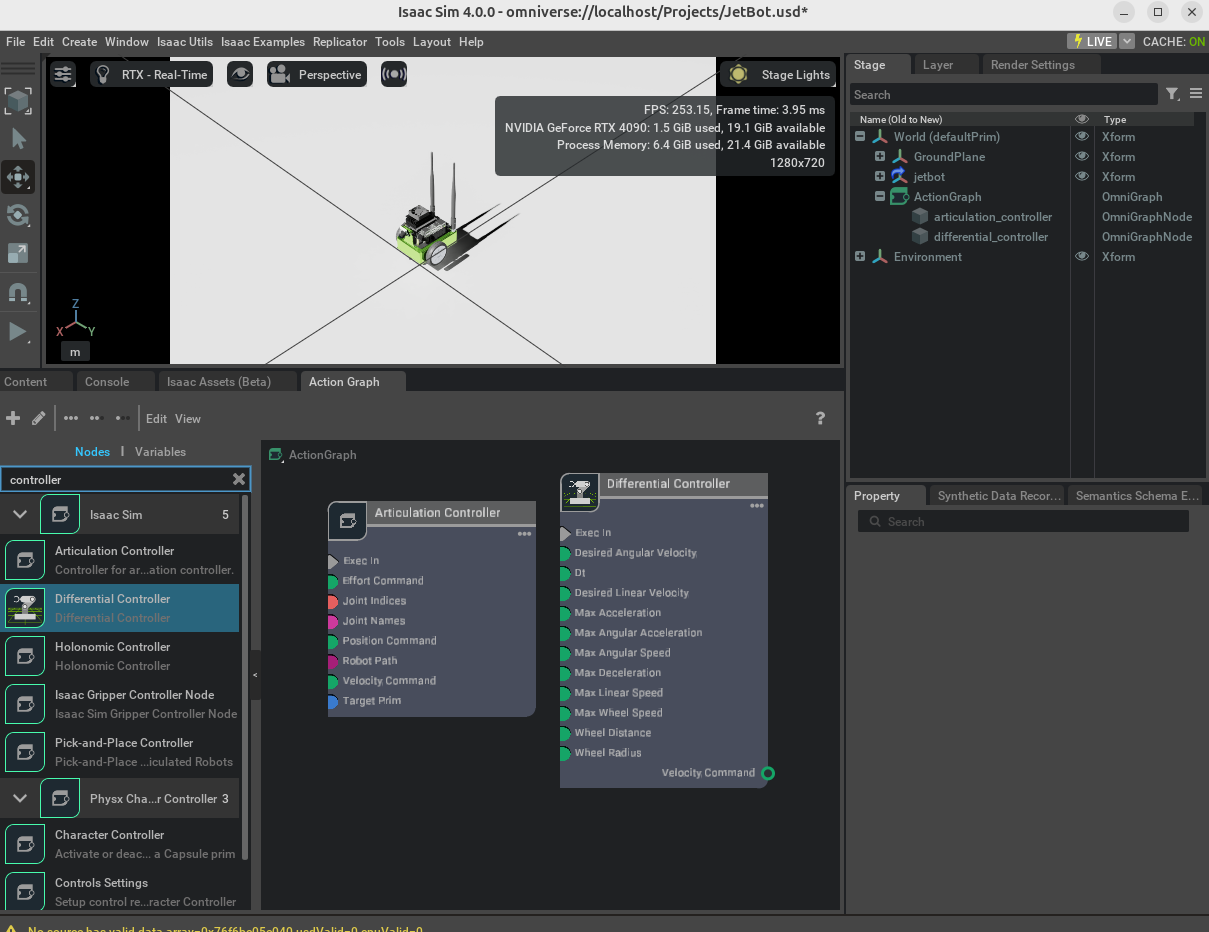Select Isaac Gripper Controller Node entry
The width and height of the screenshot is (1209, 932).
click(x=120, y=704)
